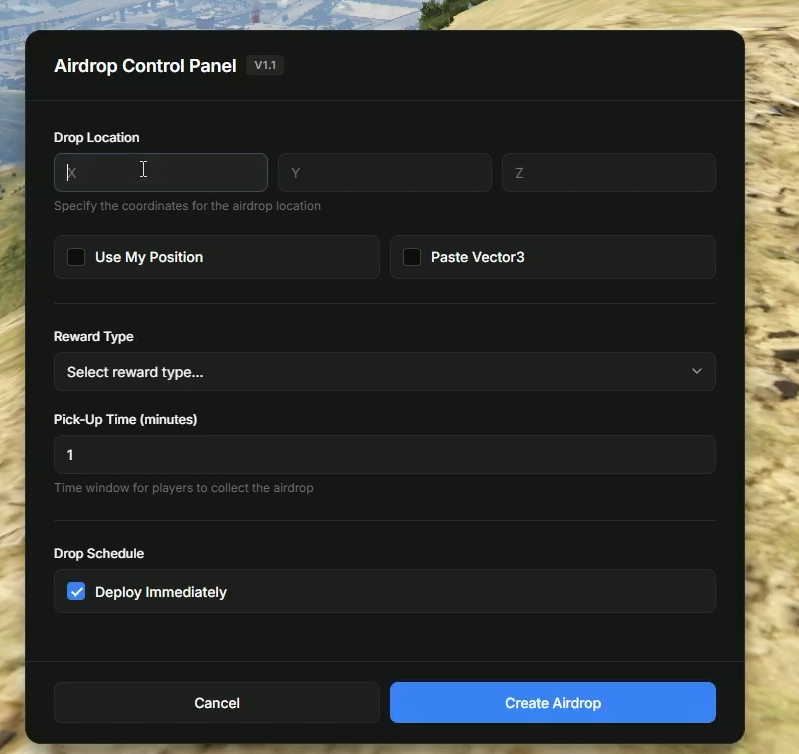
Task: Click the 'Time window for players' hint text
Action: (x=183, y=488)
